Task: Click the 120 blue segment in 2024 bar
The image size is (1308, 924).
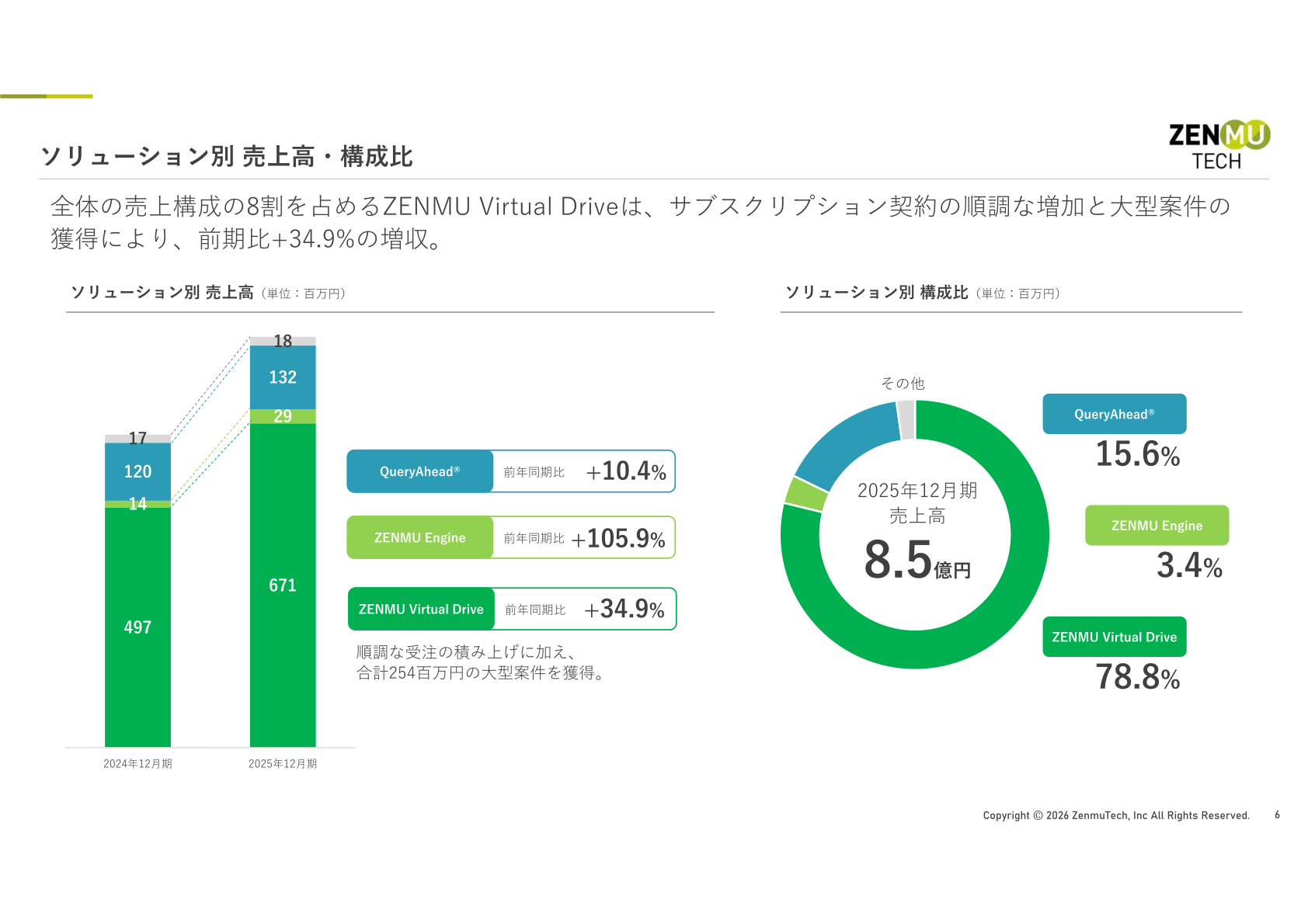Action: pos(137,471)
